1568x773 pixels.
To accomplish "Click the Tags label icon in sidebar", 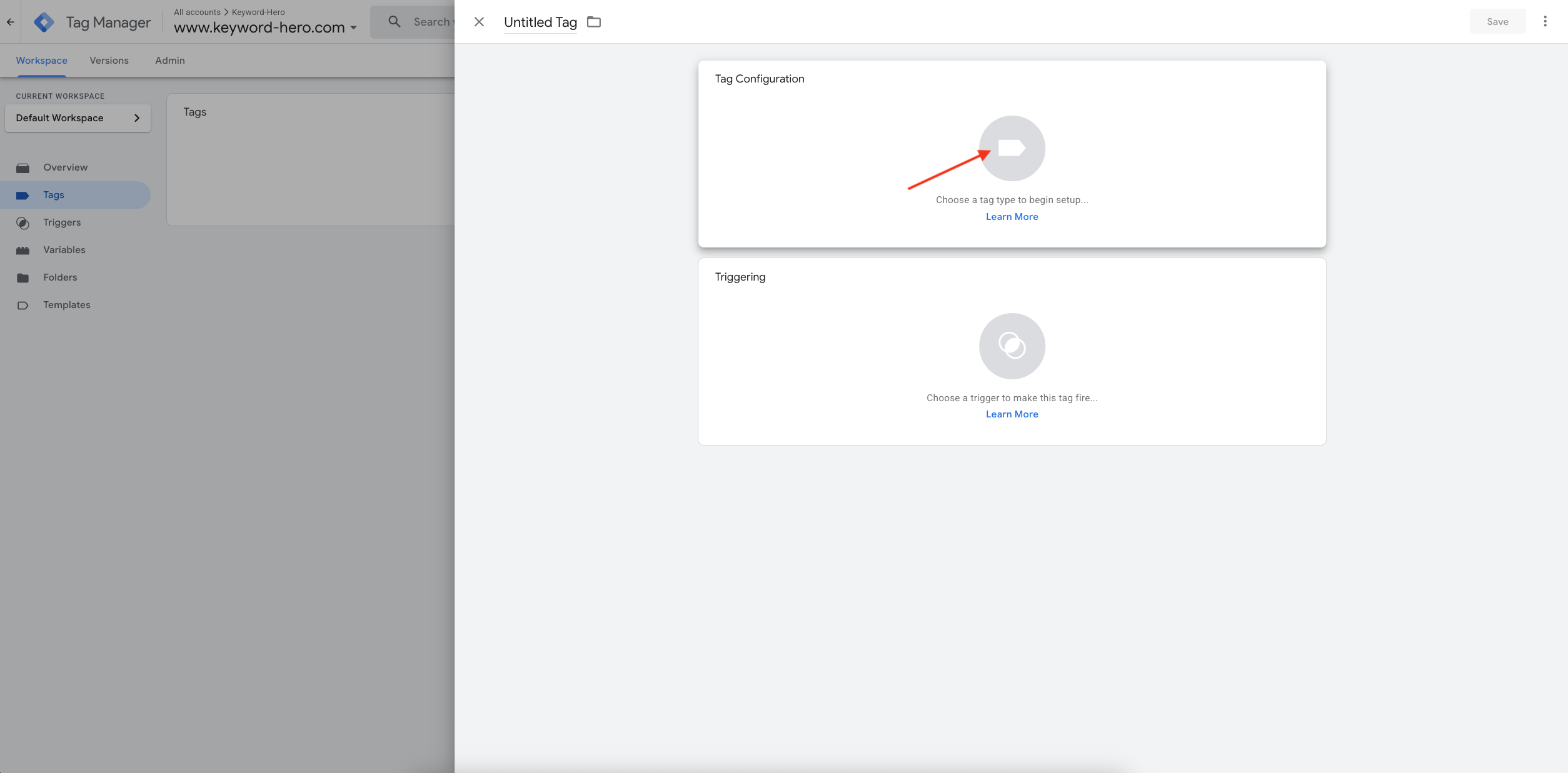I will coord(23,196).
